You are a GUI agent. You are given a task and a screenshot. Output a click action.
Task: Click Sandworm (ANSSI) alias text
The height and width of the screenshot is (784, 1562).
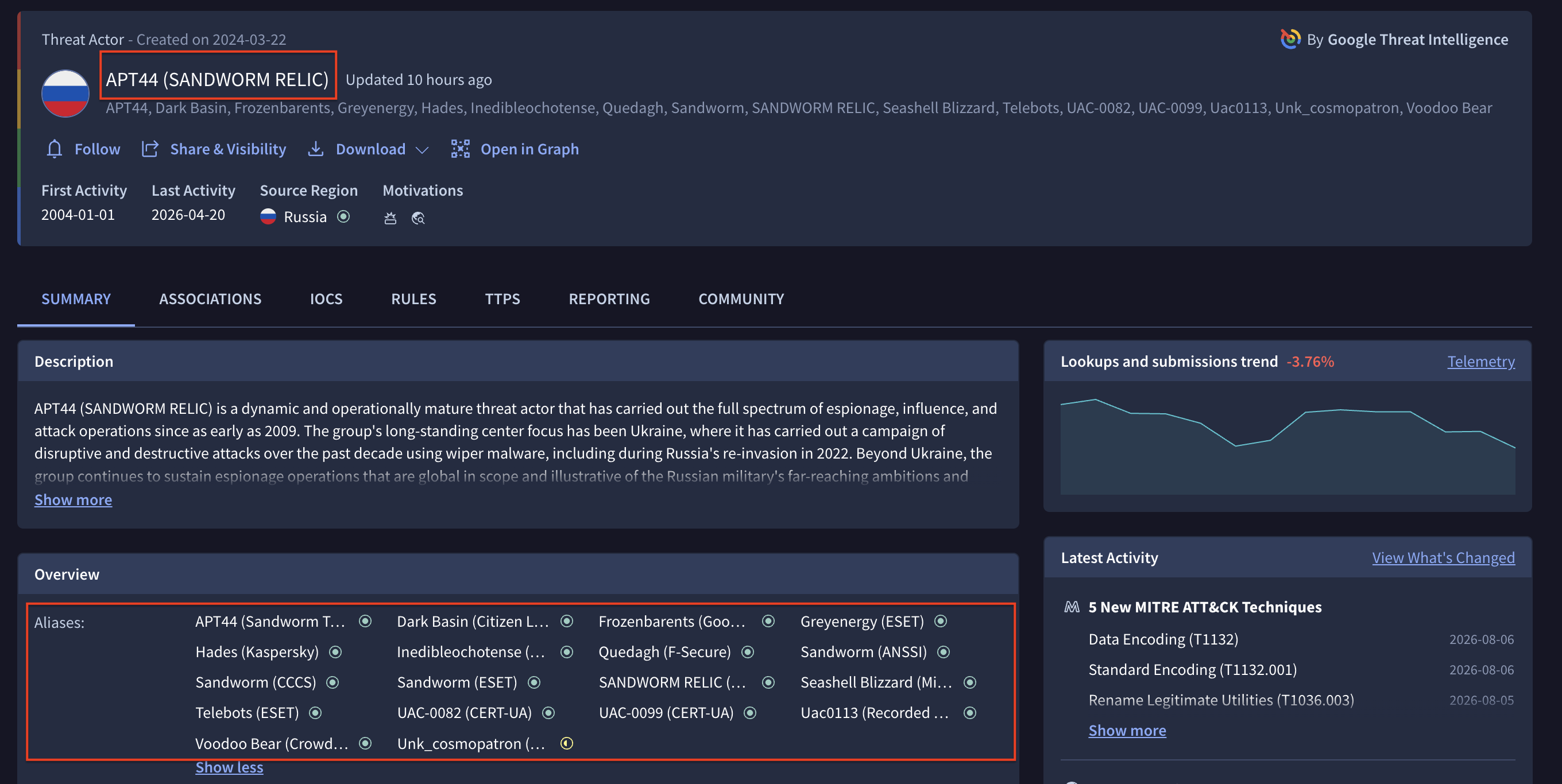pos(864,652)
